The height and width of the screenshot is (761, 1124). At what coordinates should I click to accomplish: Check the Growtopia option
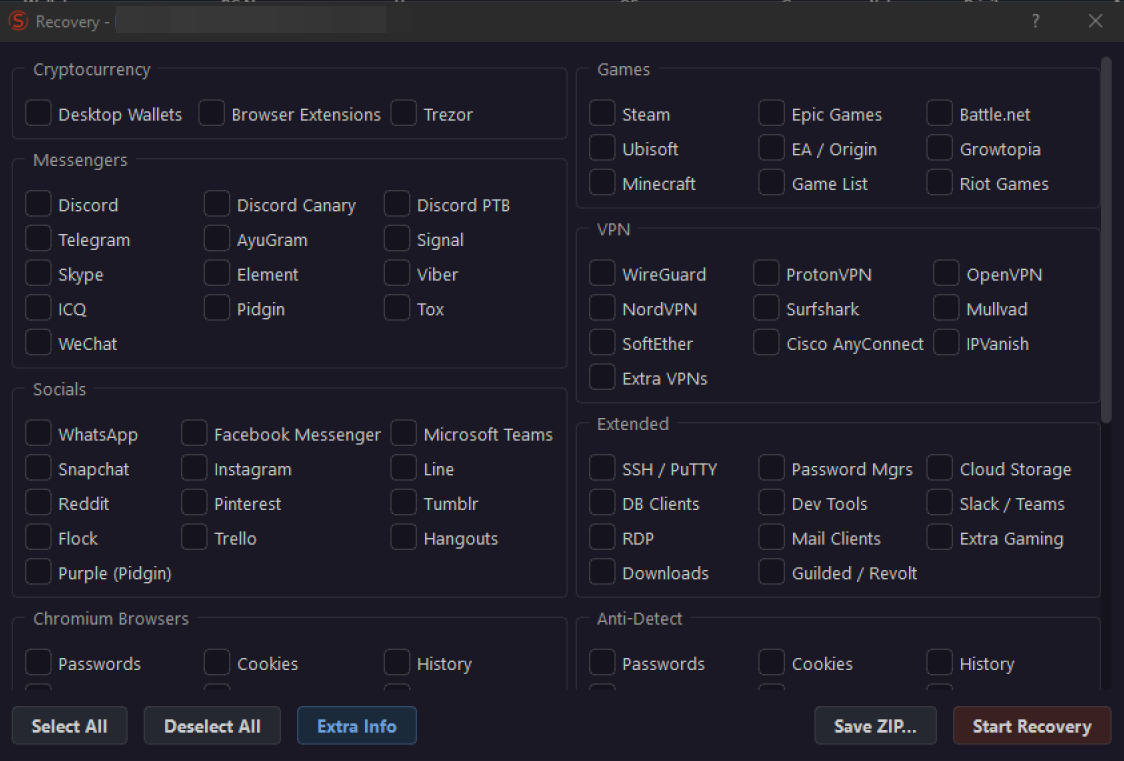coord(939,148)
